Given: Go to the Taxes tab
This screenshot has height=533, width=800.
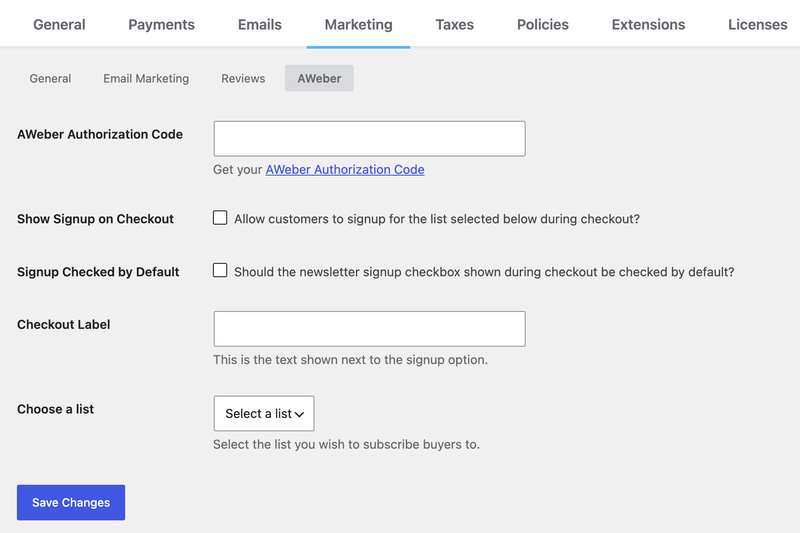Looking at the screenshot, I should coord(455,24).
